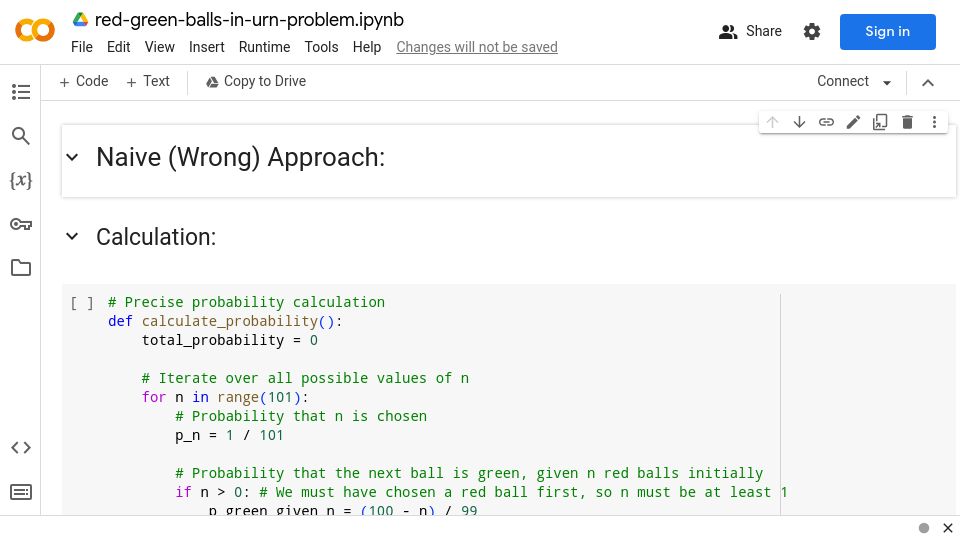This screenshot has width=960, height=540.
Task: Click the gray status circle indicator
Action: pyautogui.click(x=924, y=528)
